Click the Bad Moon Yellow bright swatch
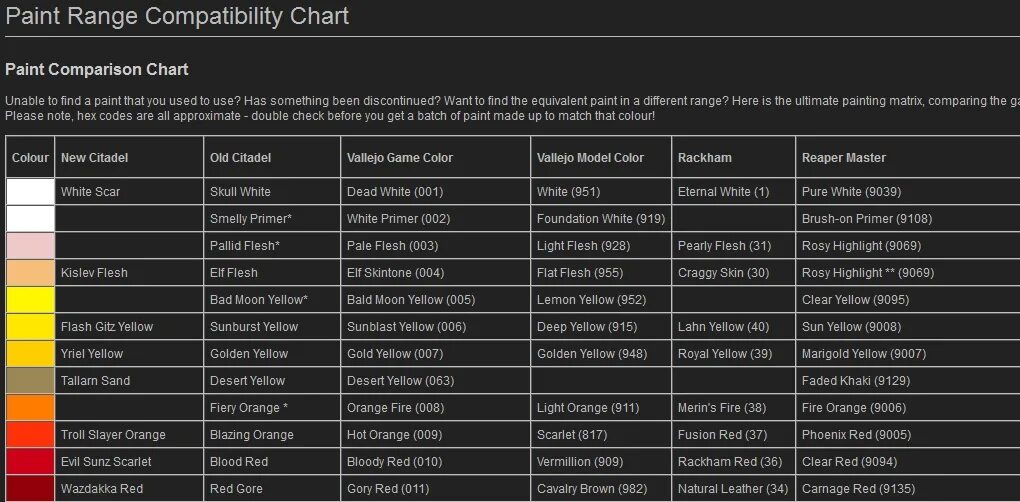 pos(30,300)
